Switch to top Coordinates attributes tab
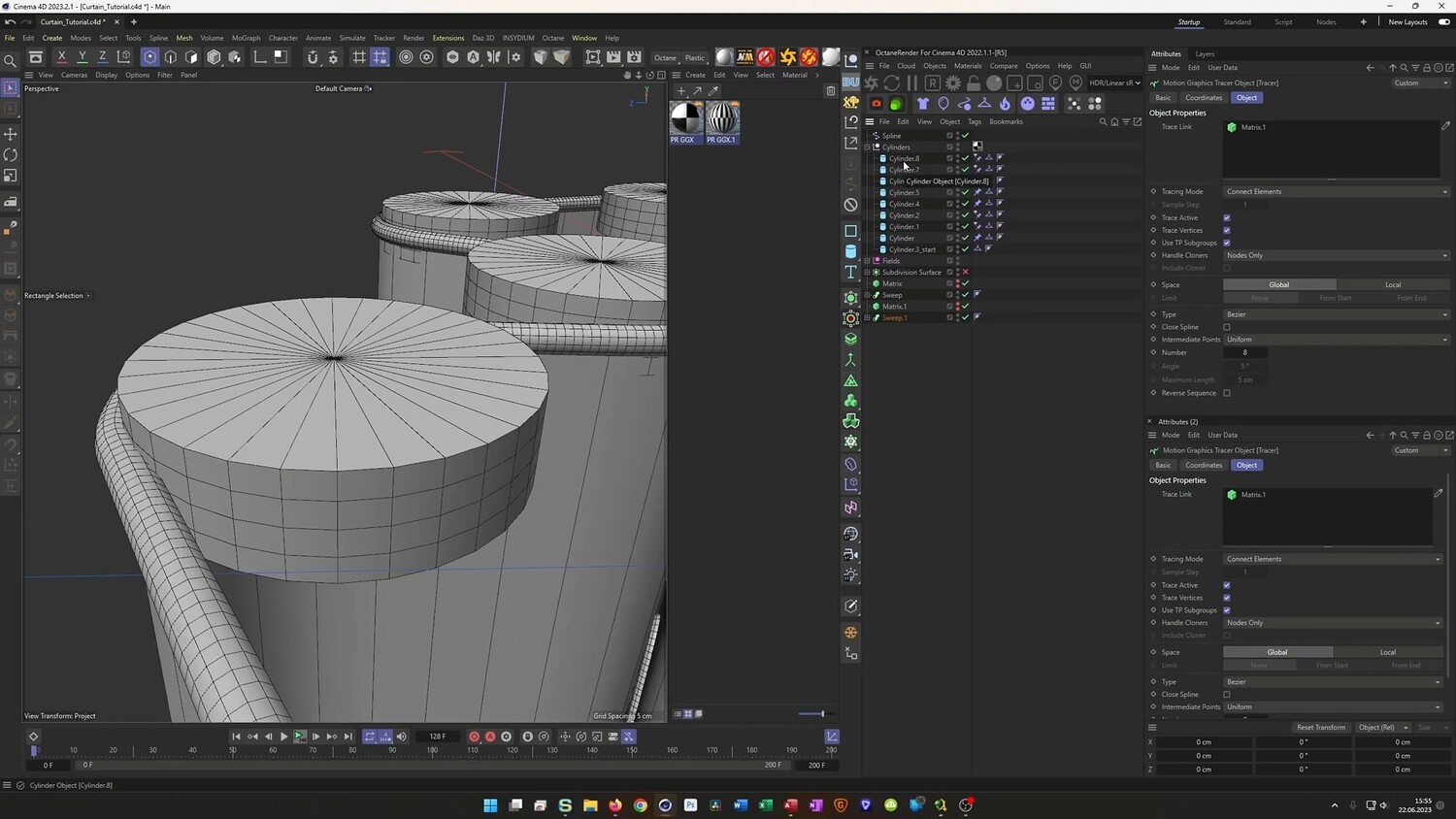Image resolution: width=1456 pixels, height=819 pixels. 1203,98
